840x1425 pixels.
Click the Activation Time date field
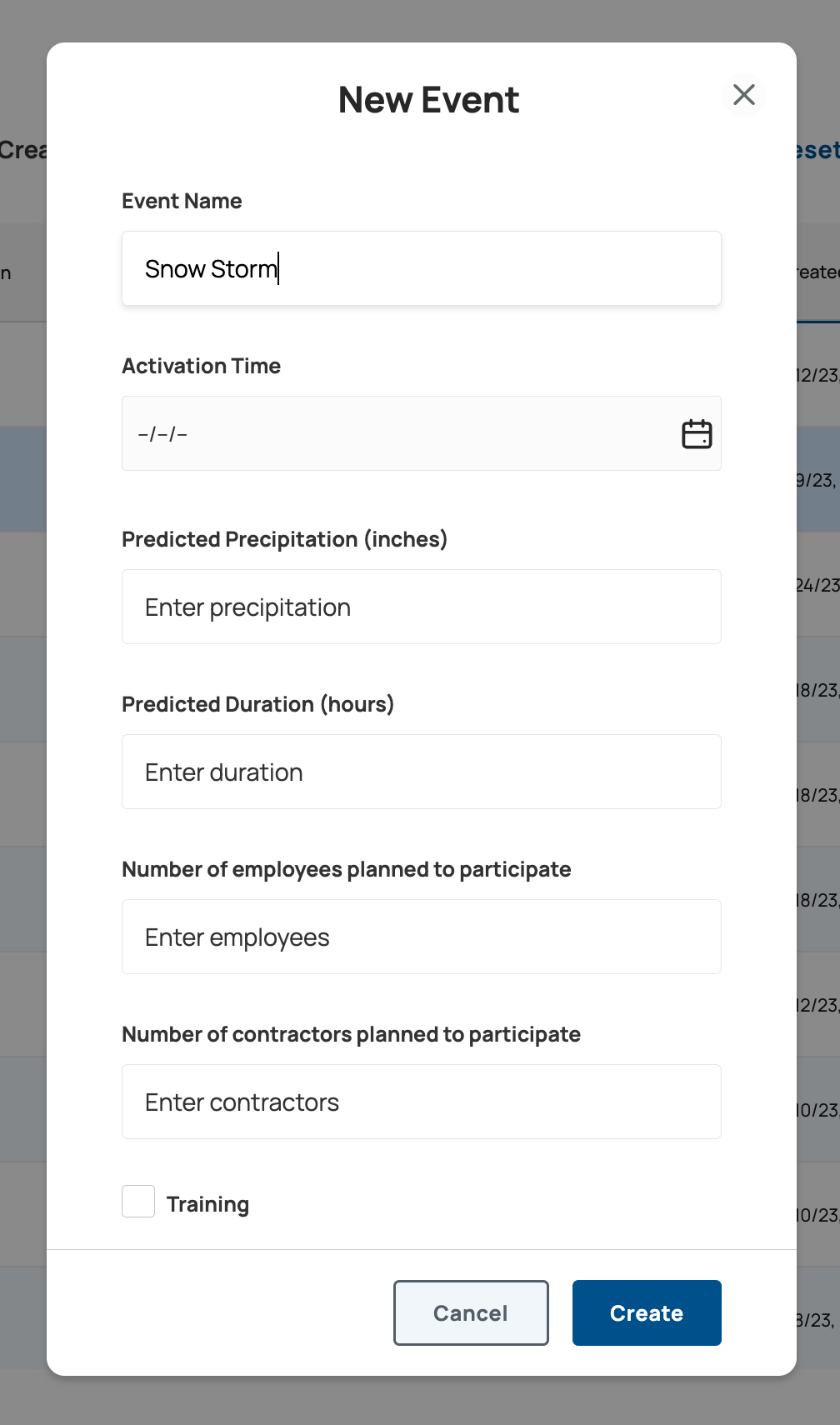[x=400, y=434]
